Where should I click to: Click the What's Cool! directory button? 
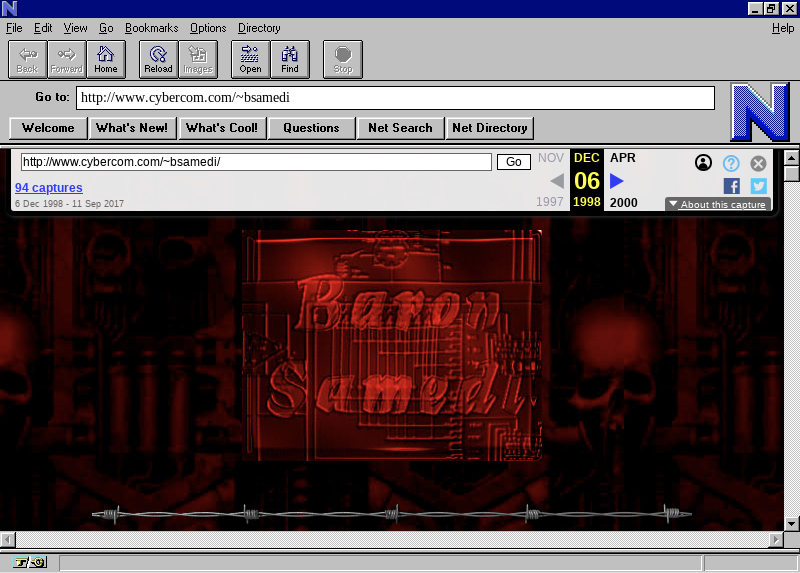point(222,128)
